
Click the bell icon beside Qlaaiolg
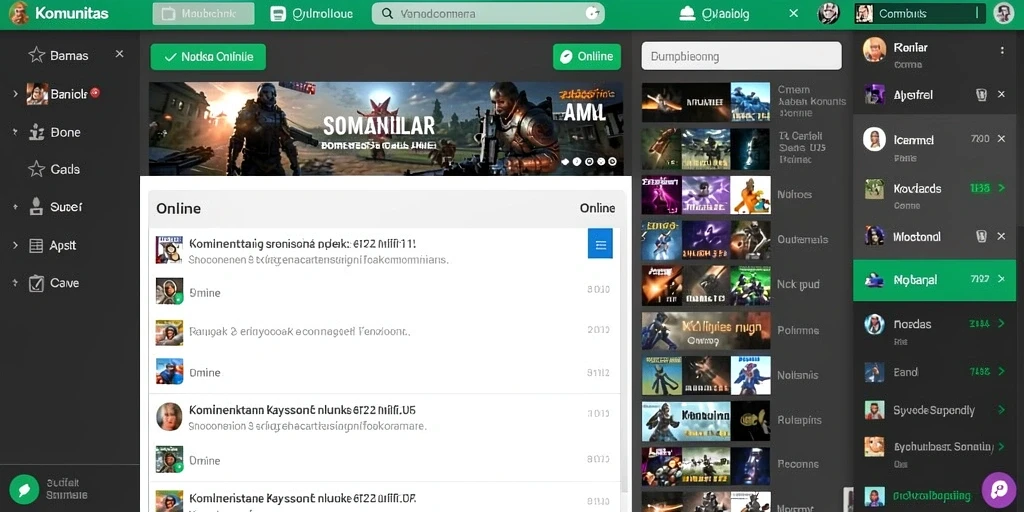pyautogui.click(x=686, y=14)
